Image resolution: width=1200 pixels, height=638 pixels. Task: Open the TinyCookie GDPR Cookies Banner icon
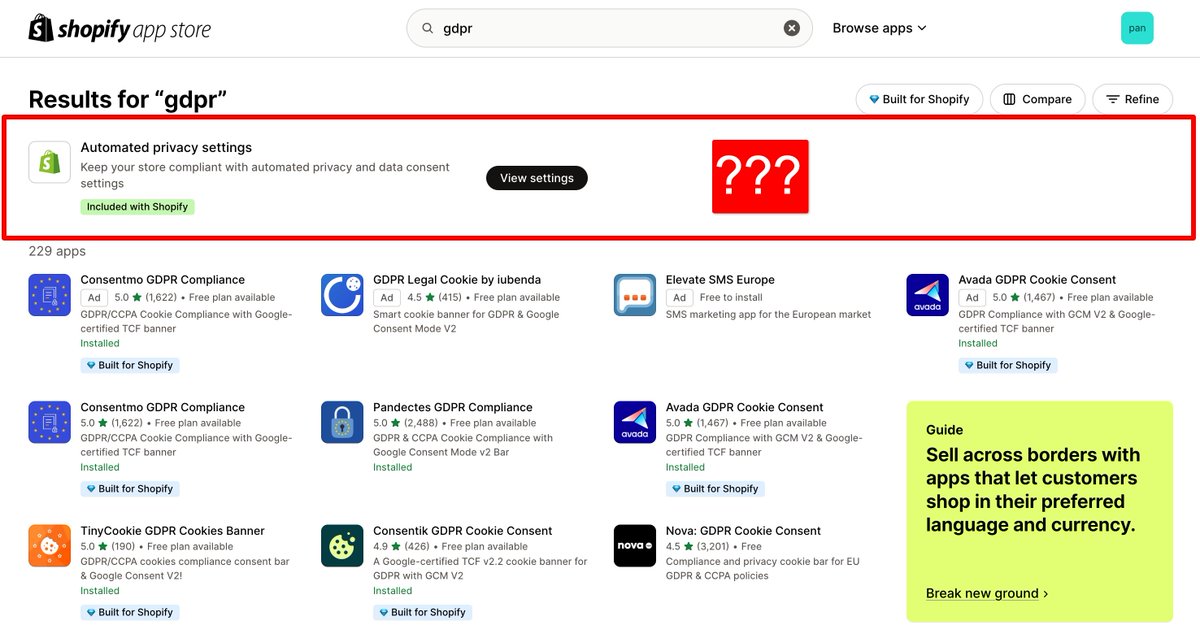coord(49,546)
